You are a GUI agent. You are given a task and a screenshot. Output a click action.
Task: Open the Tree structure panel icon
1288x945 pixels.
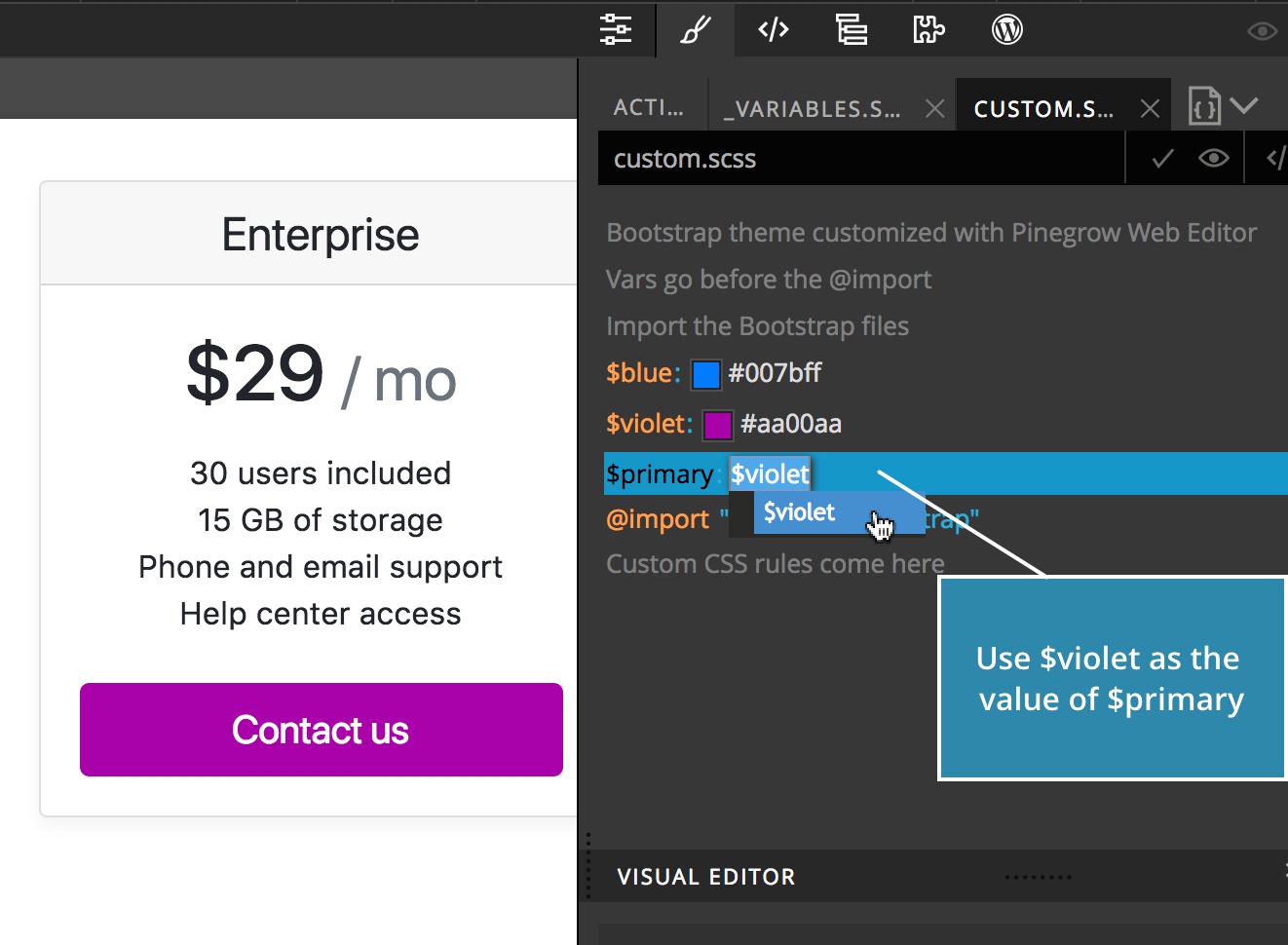click(852, 30)
